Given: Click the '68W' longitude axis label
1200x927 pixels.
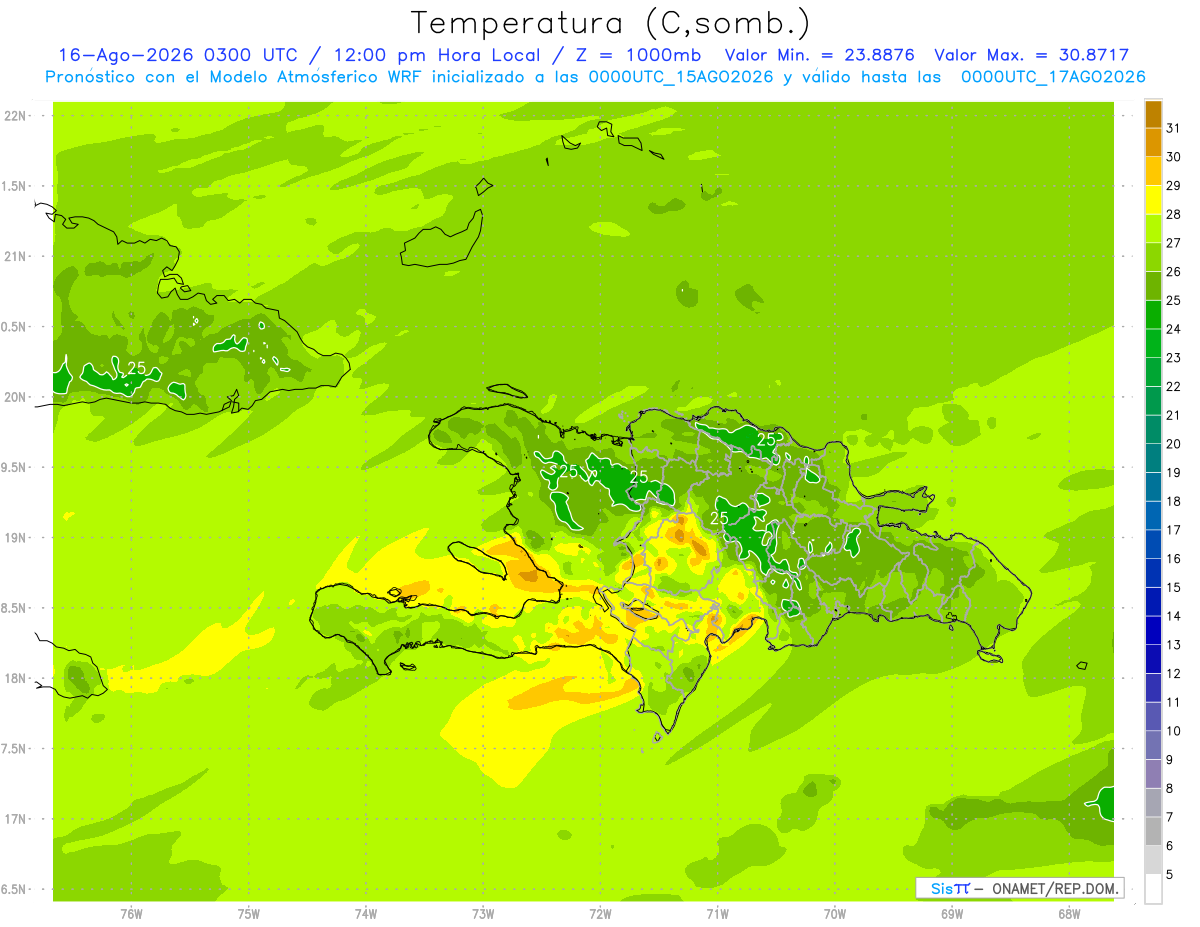Looking at the screenshot, I should pyautogui.click(x=1069, y=914).
